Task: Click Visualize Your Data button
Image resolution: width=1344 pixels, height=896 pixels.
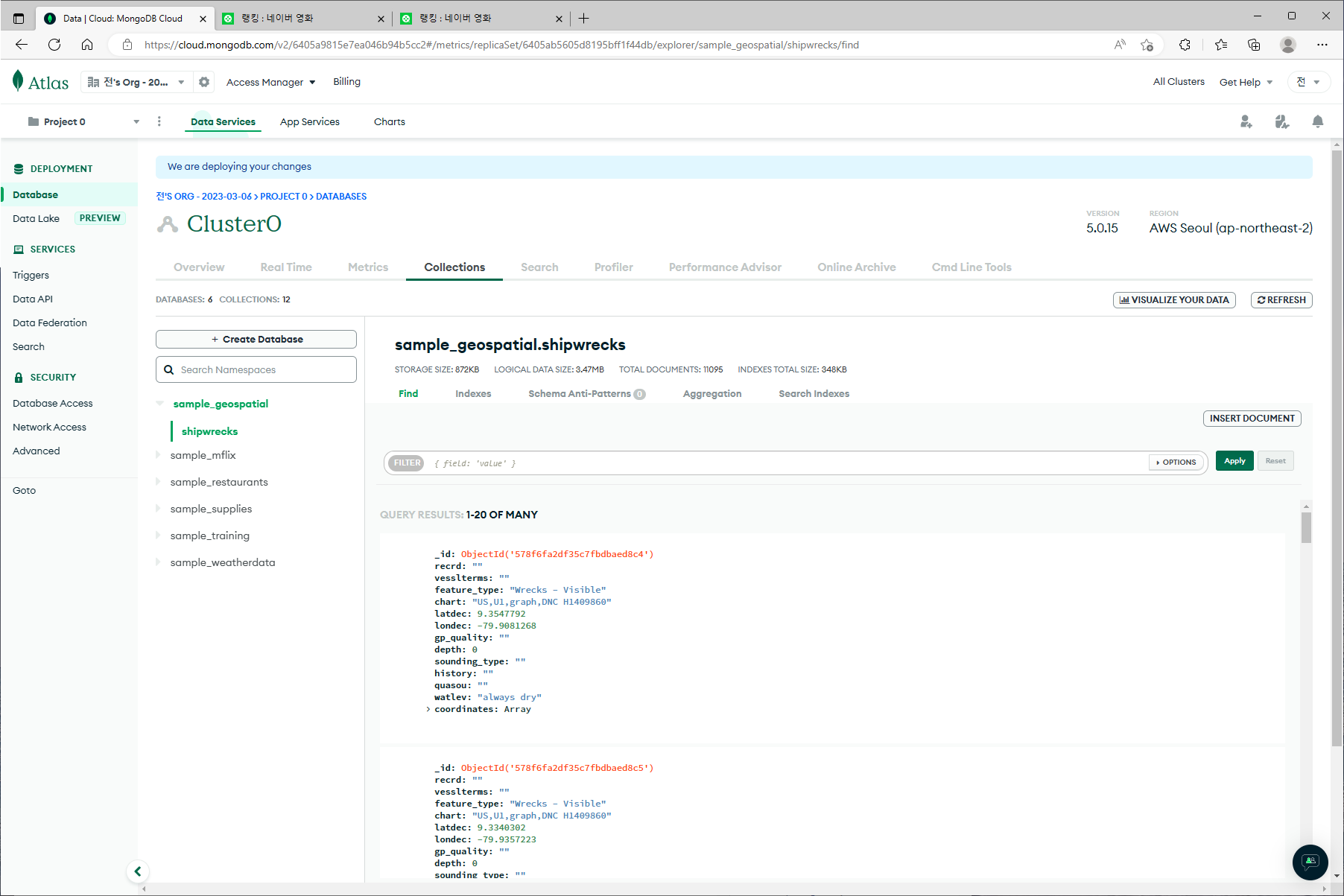Action: click(x=1174, y=300)
